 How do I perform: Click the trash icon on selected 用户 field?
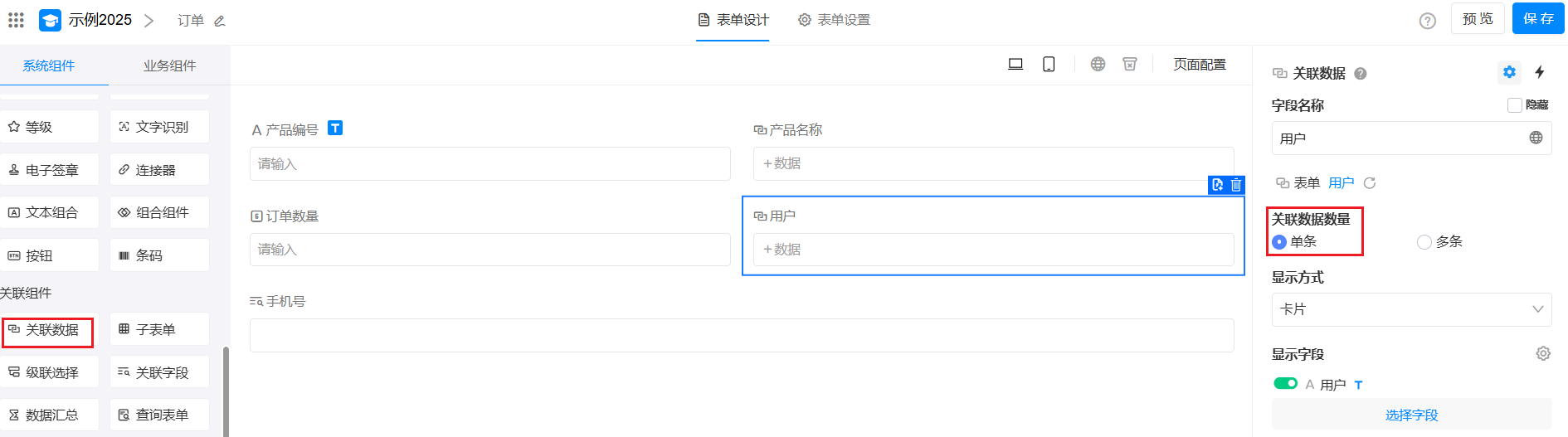[1236, 185]
